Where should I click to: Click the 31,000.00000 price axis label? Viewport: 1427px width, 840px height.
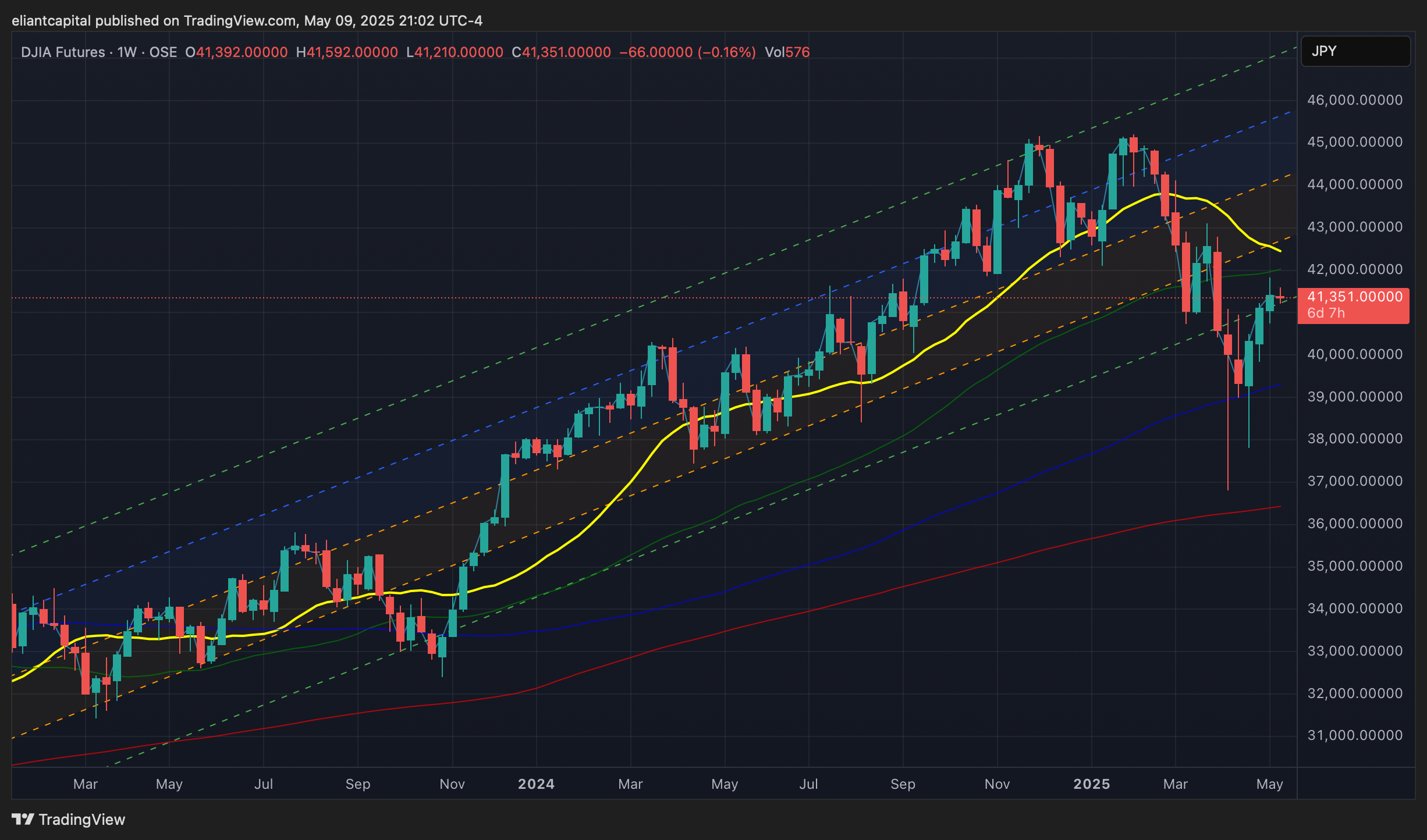click(1355, 735)
